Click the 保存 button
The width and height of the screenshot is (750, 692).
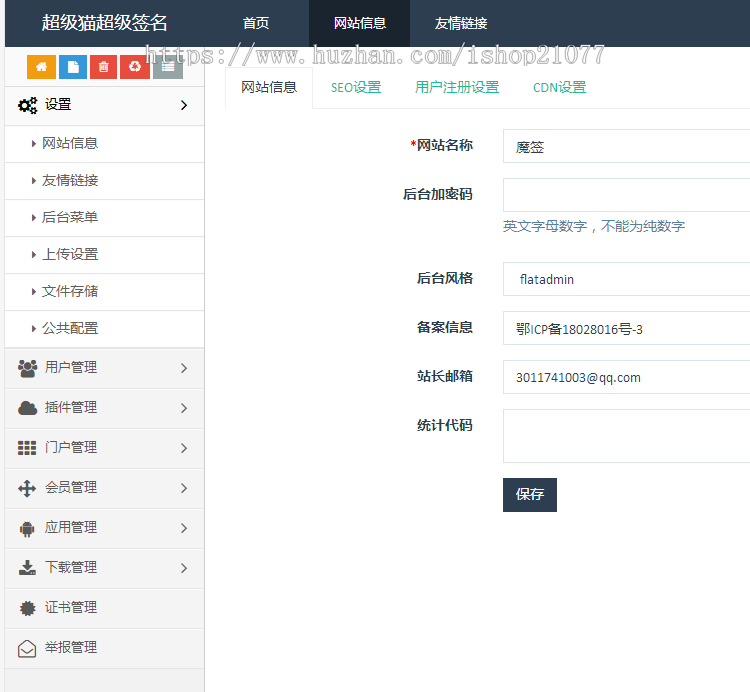coord(529,494)
